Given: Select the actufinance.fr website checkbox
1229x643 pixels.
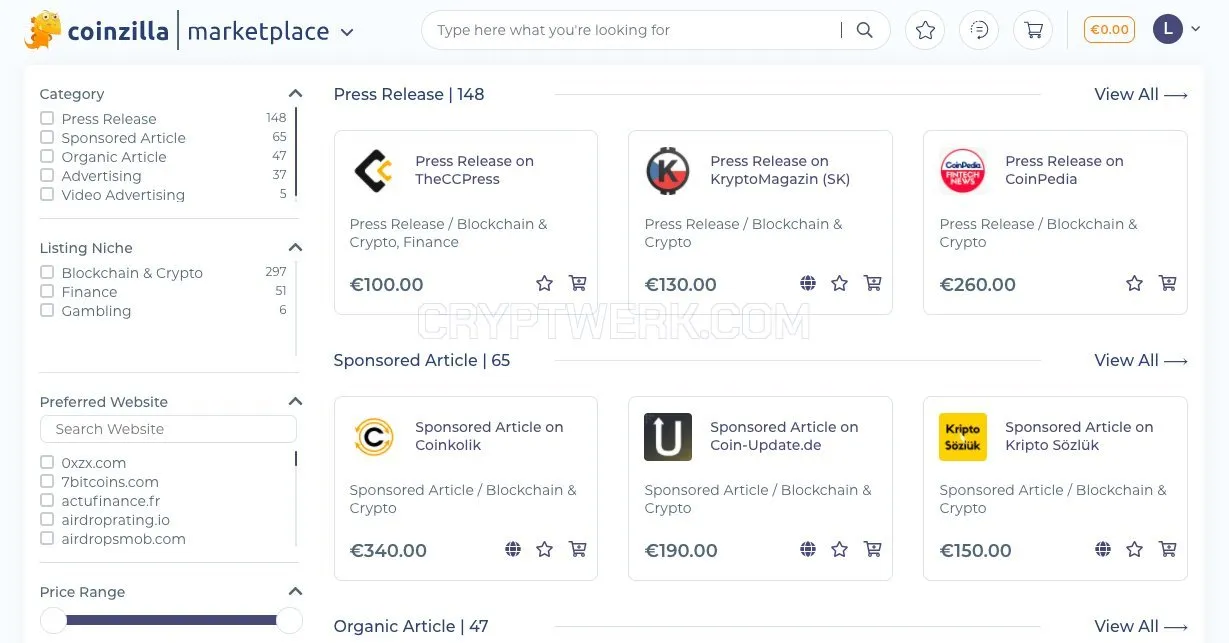Looking at the screenshot, I should pyautogui.click(x=47, y=500).
